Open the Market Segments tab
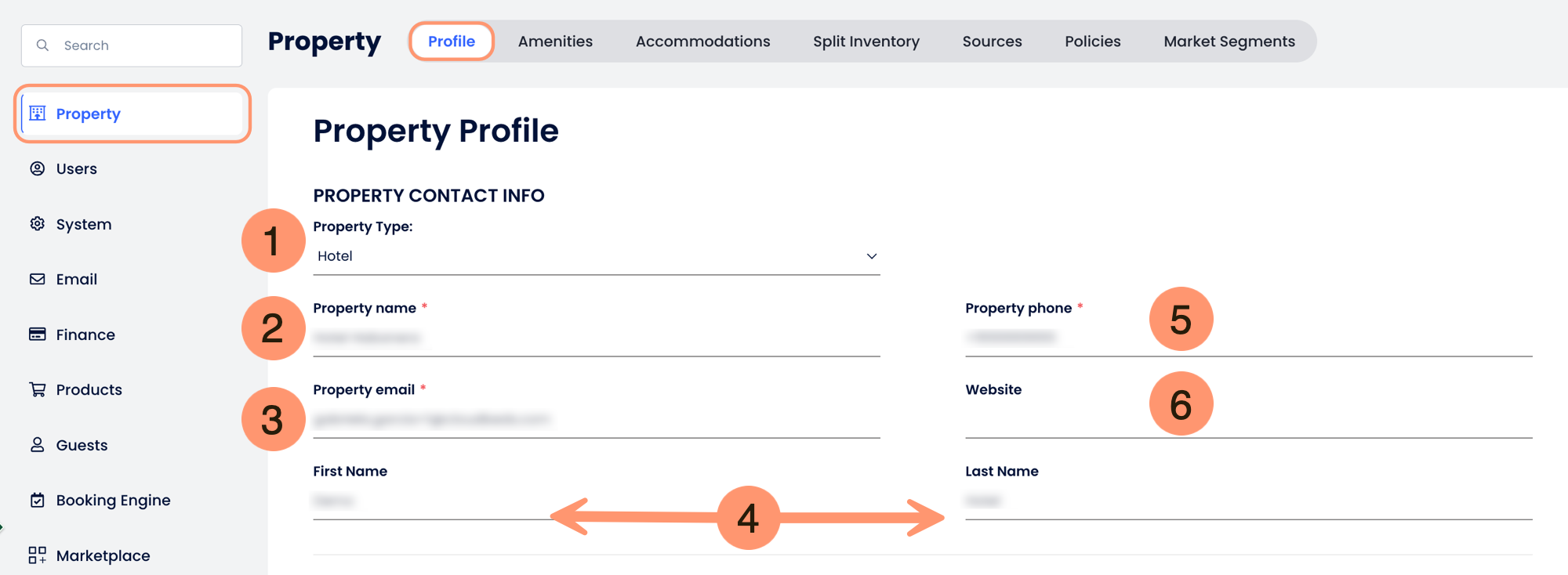 pos(1229,42)
